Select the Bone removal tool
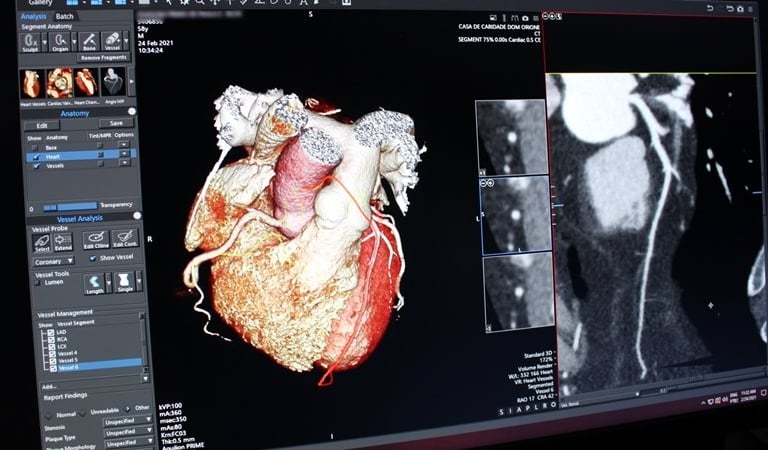The height and width of the screenshot is (450, 768). (x=89, y=42)
